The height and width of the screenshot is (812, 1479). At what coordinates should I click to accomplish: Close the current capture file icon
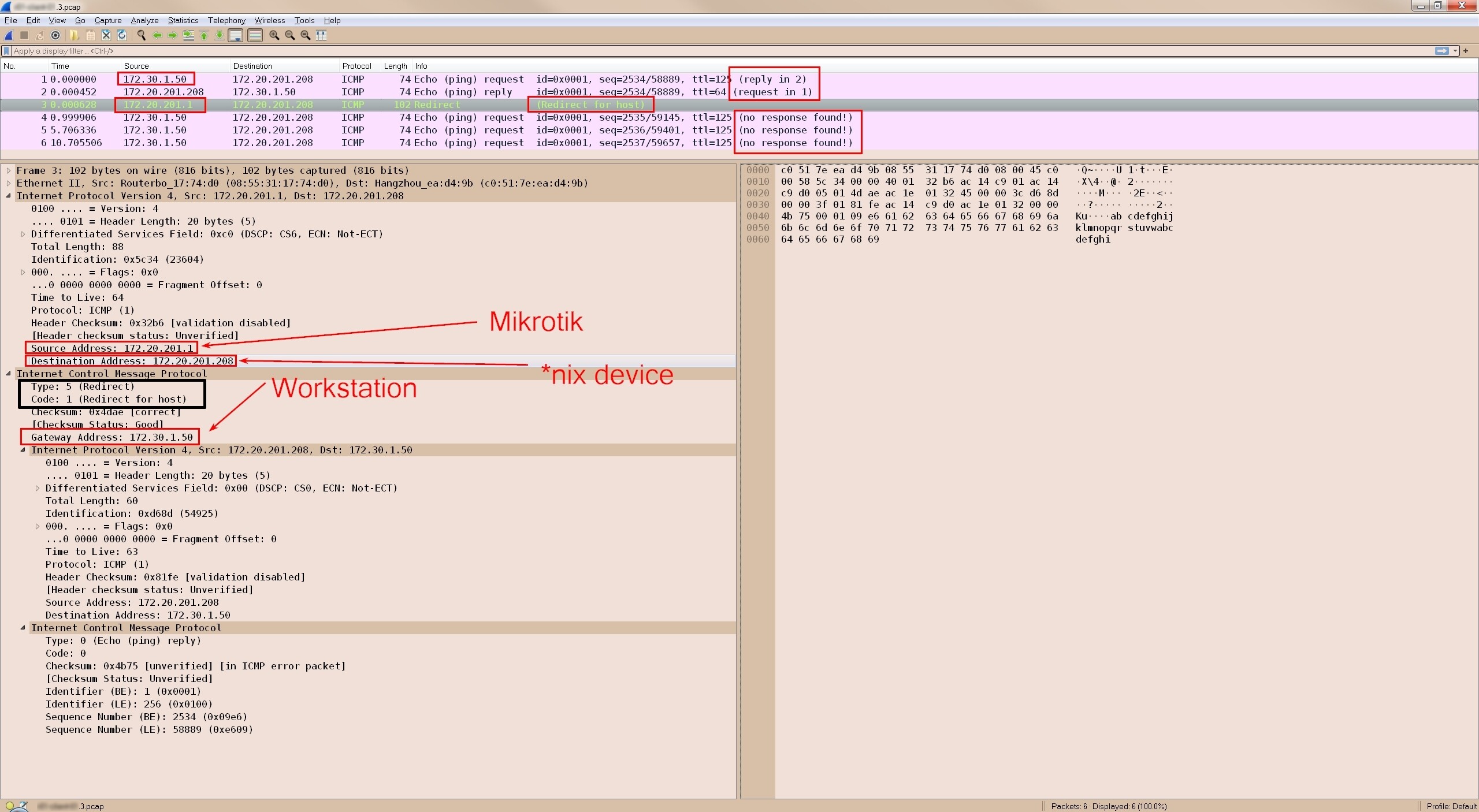coord(106,35)
